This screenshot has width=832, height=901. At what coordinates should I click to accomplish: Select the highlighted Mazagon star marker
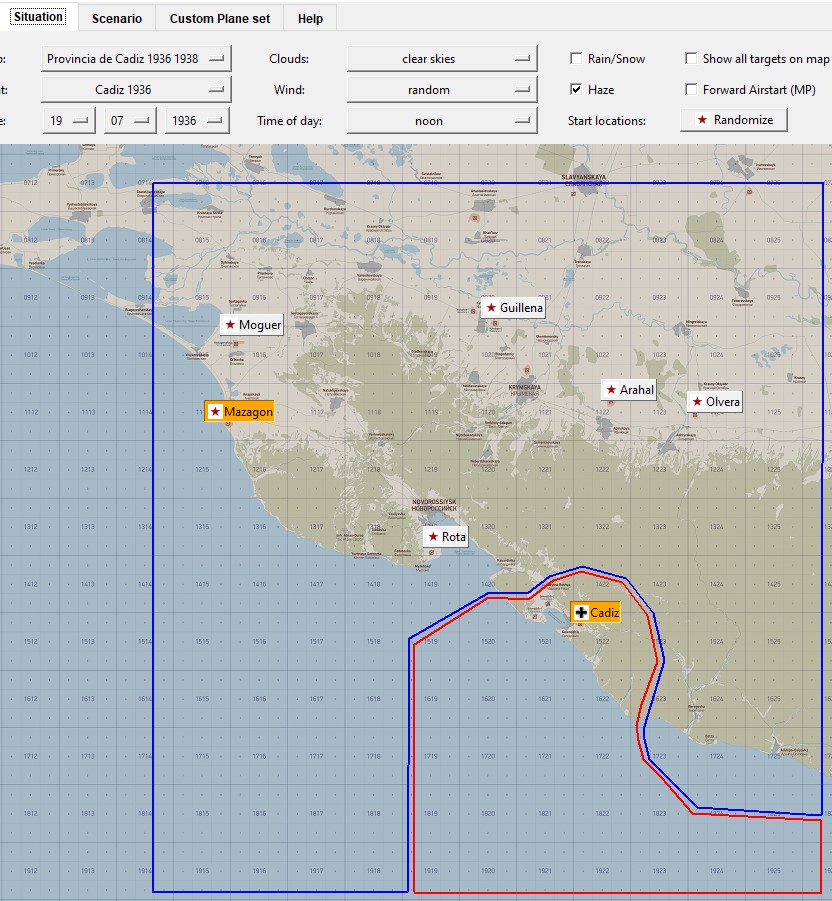(239, 411)
